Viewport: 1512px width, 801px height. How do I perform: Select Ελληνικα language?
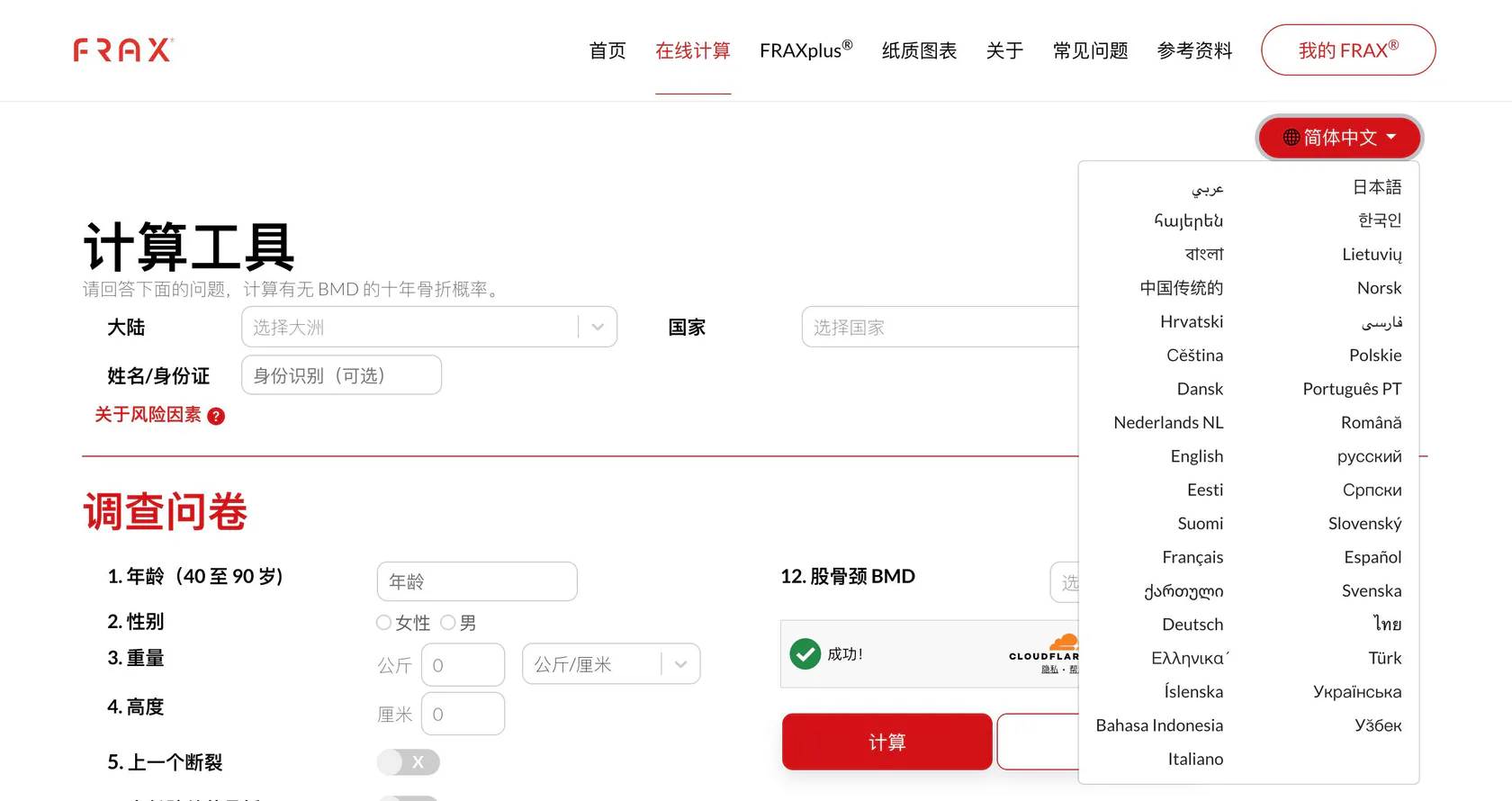point(1188,658)
